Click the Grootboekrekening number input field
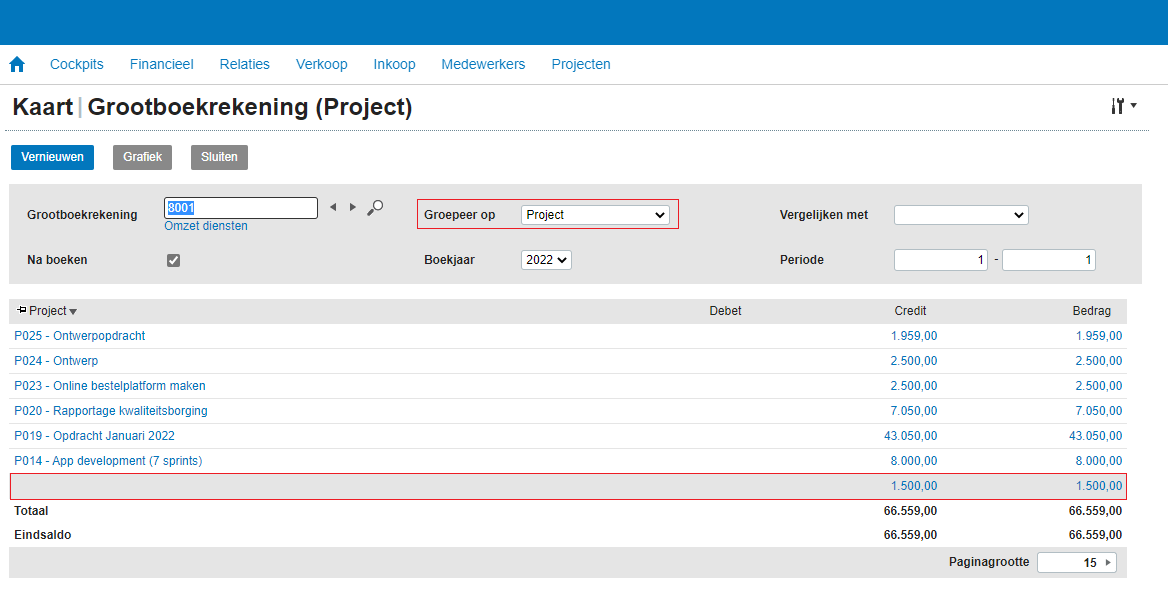This screenshot has width=1168, height=590. 241,208
